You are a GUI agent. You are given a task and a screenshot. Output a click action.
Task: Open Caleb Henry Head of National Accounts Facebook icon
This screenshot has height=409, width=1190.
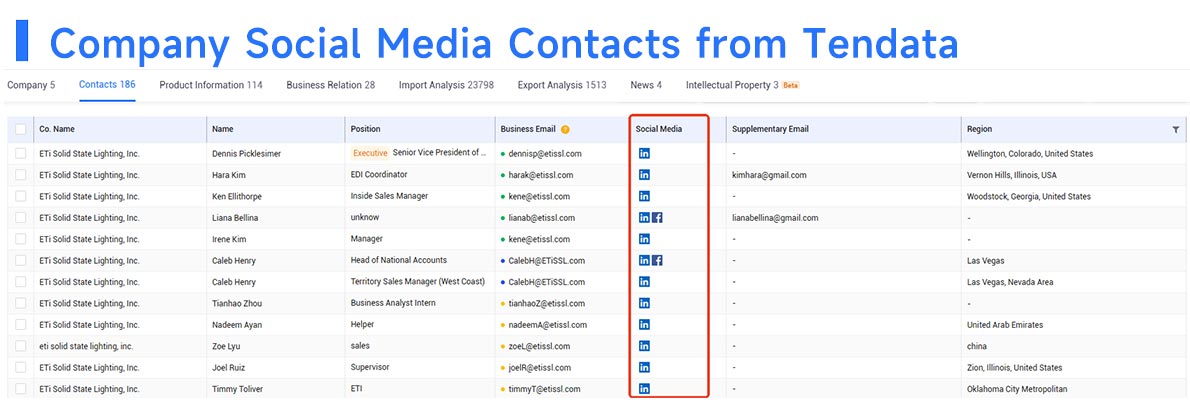tap(658, 261)
